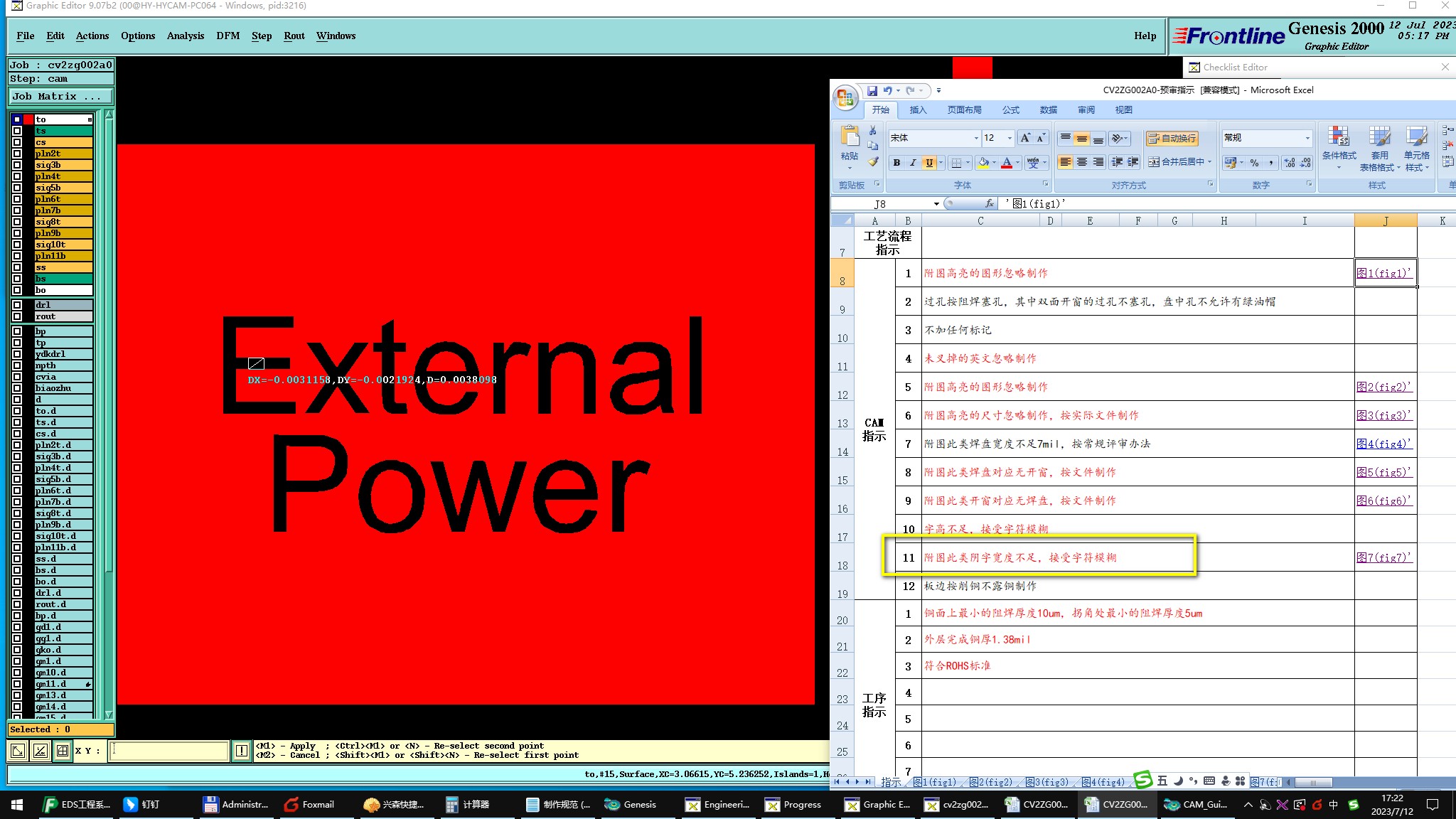Toggle visibility checkbox for layer sig3b

[x=17, y=165]
